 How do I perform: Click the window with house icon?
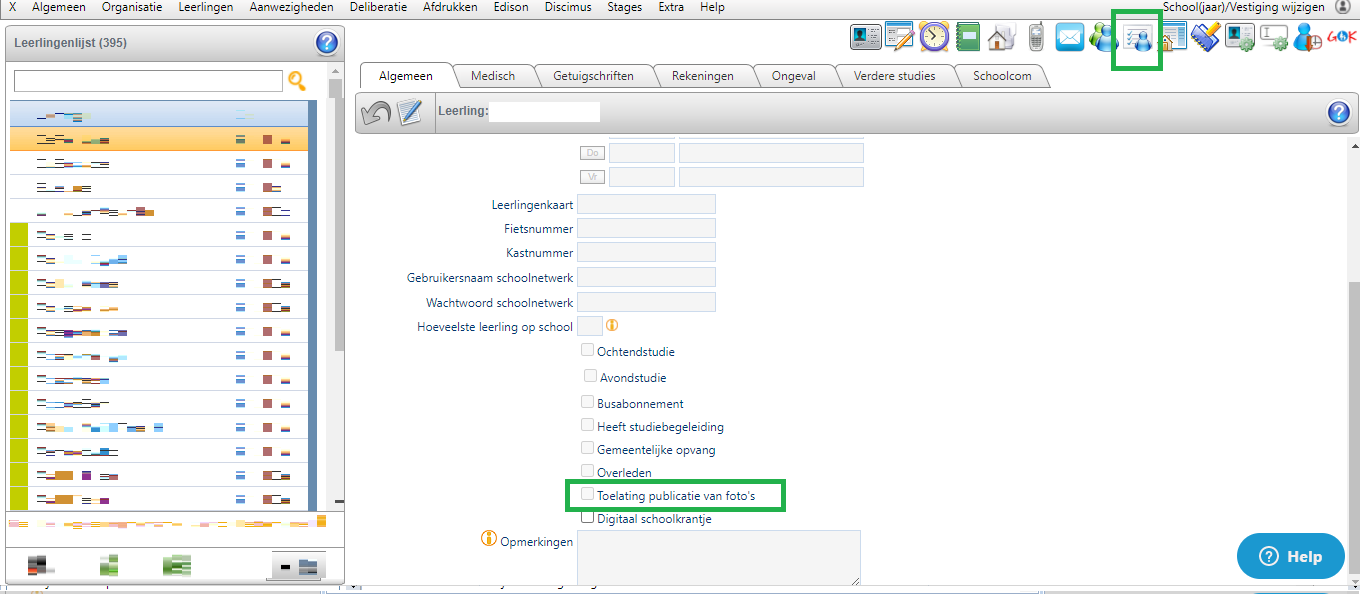1172,38
